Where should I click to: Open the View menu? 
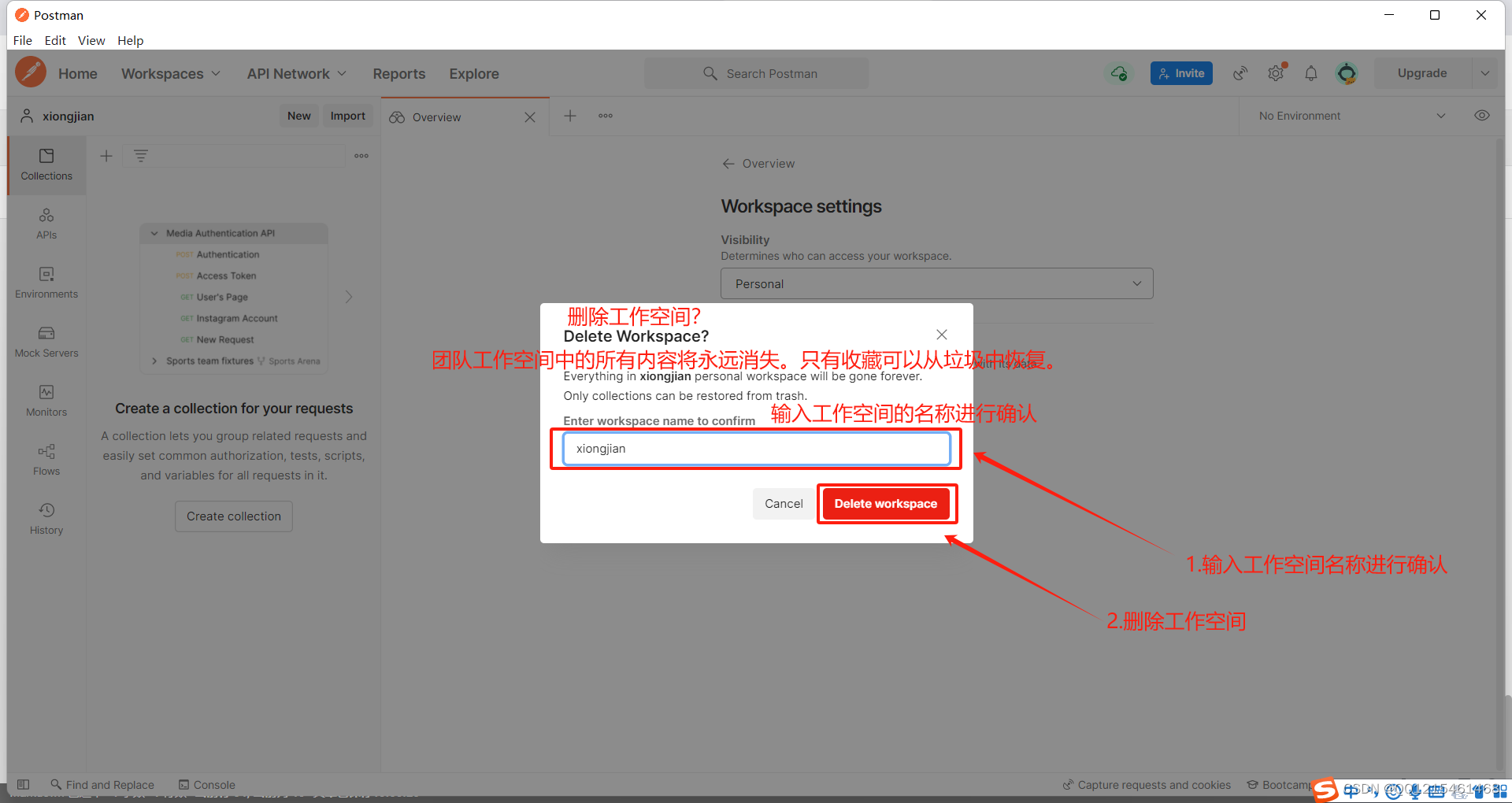coord(91,40)
